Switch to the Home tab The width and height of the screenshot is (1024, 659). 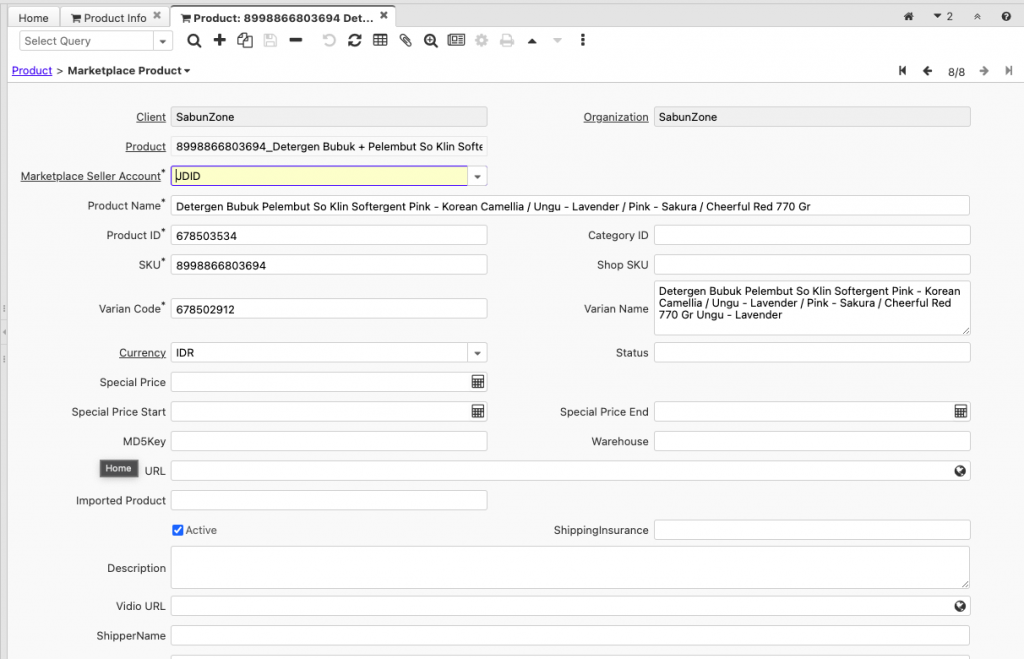(33, 18)
